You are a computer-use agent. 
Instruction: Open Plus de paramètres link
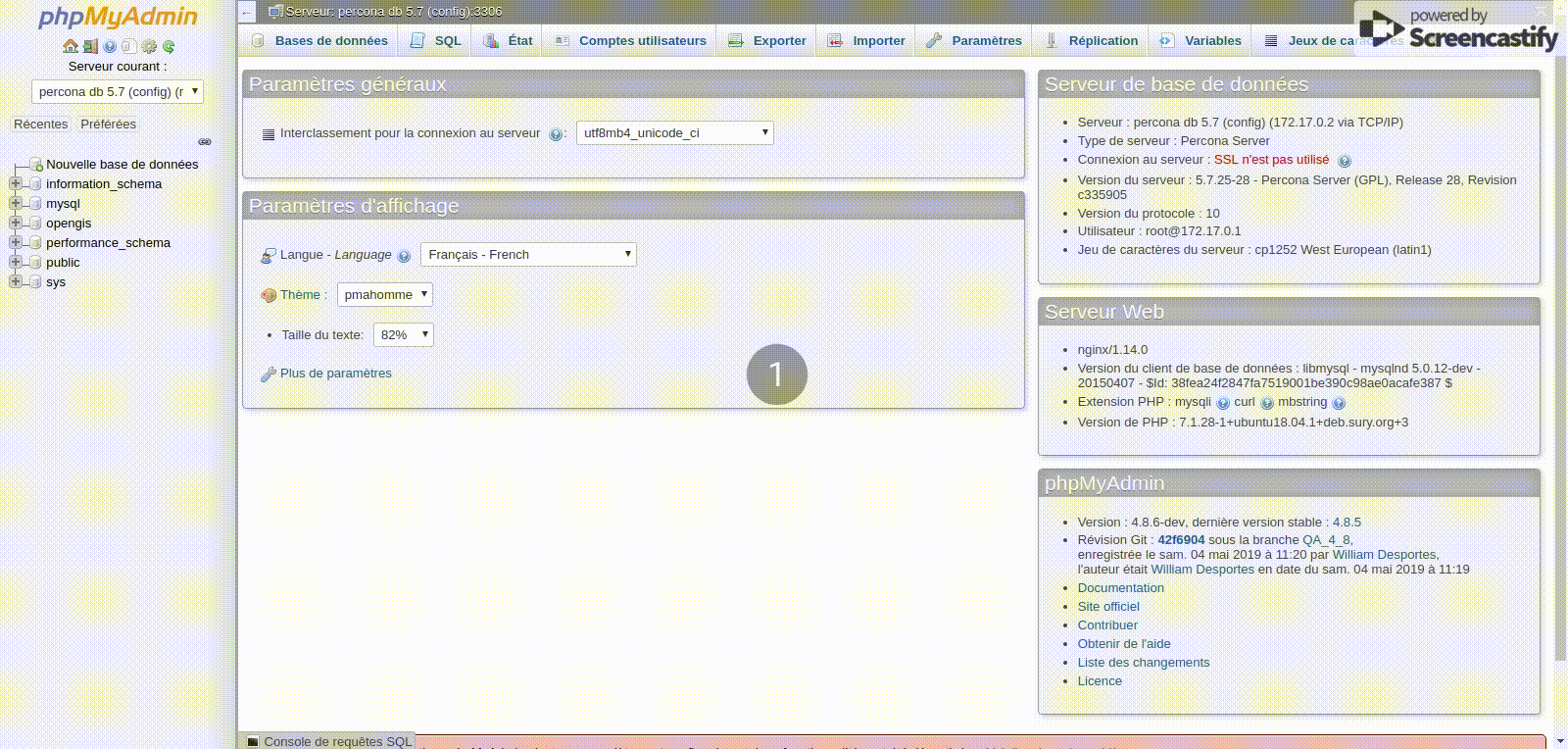(336, 374)
